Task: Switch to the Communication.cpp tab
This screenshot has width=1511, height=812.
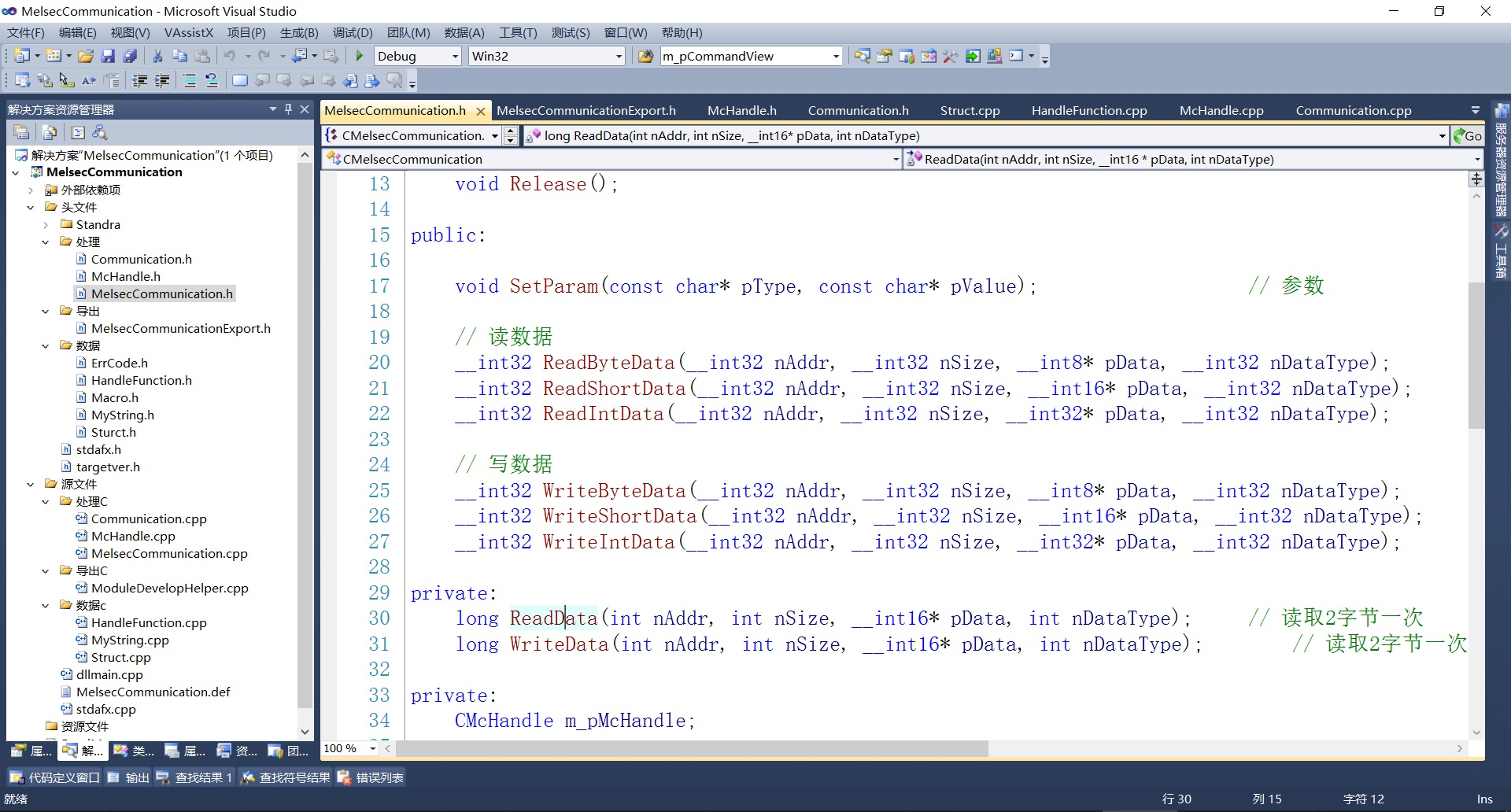Action: coord(1354,110)
